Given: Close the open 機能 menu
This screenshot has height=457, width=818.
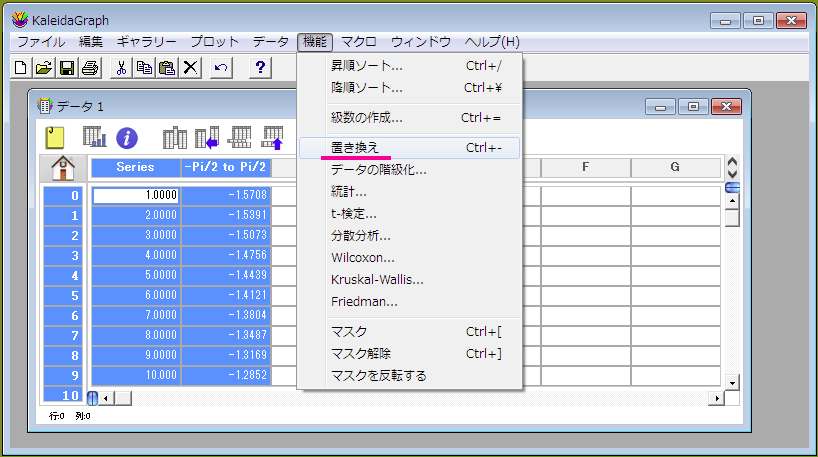Looking at the screenshot, I should tap(315, 42).
